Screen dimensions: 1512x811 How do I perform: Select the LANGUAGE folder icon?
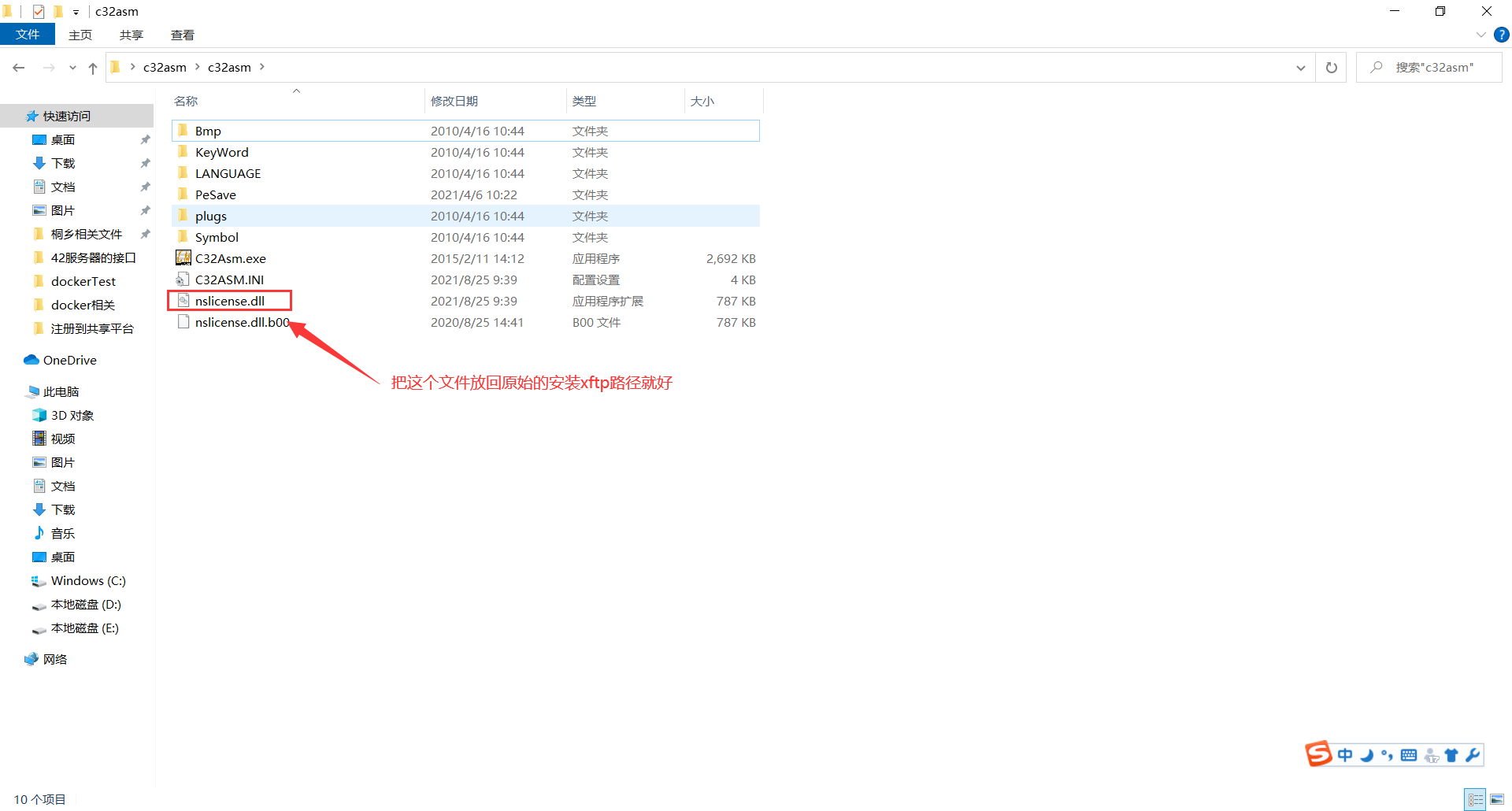[x=183, y=172]
